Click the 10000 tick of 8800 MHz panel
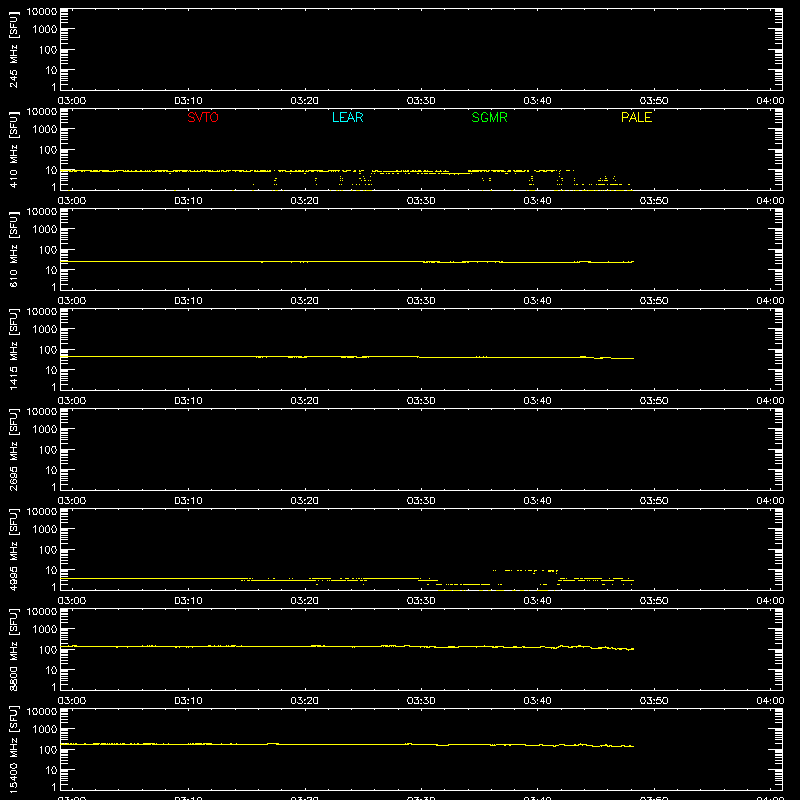800x800 pixels. click(x=42, y=612)
